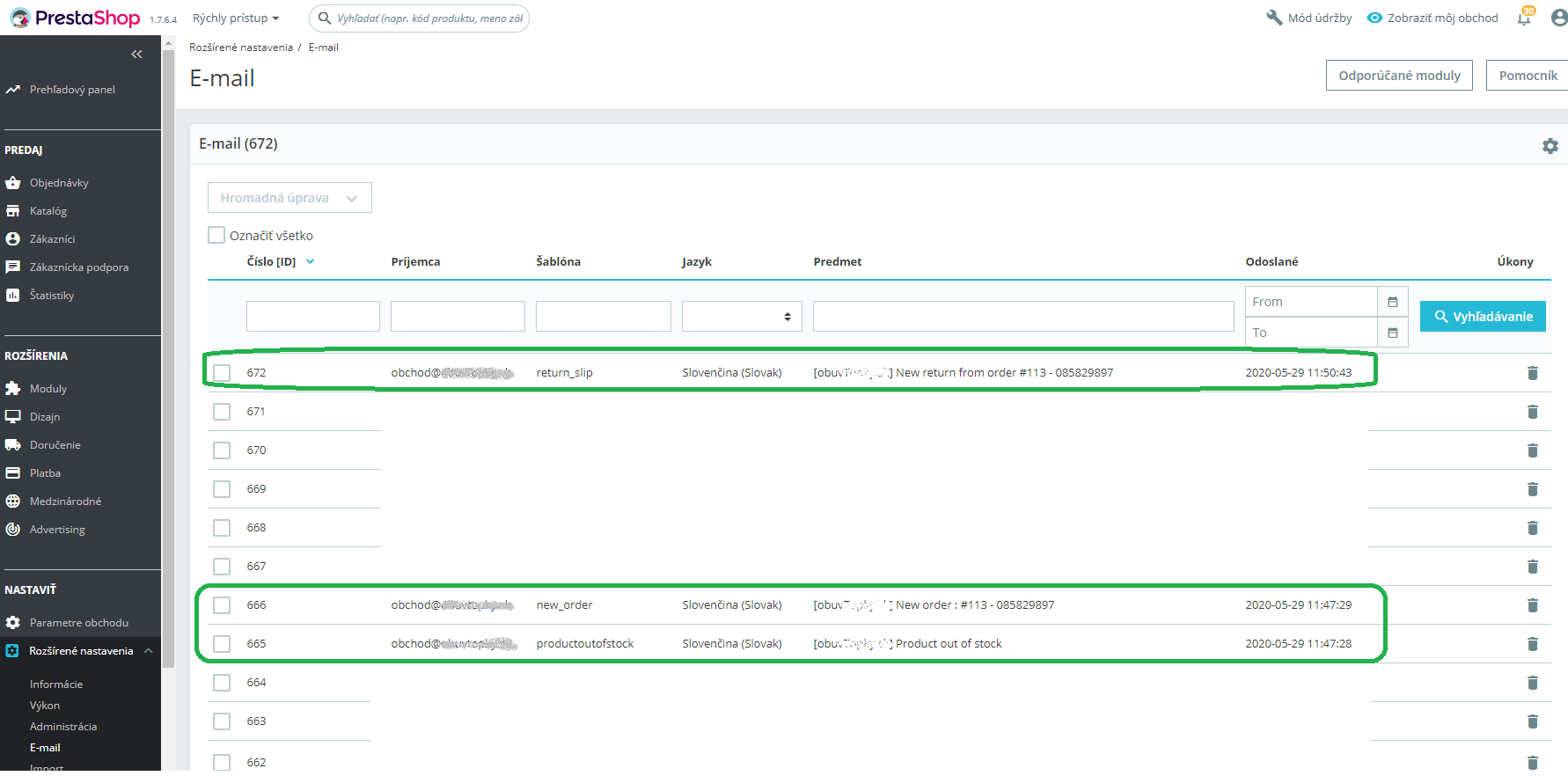This screenshot has height=776, width=1568.
Task: Click the PrestaShop logo
Action: coord(75,18)
